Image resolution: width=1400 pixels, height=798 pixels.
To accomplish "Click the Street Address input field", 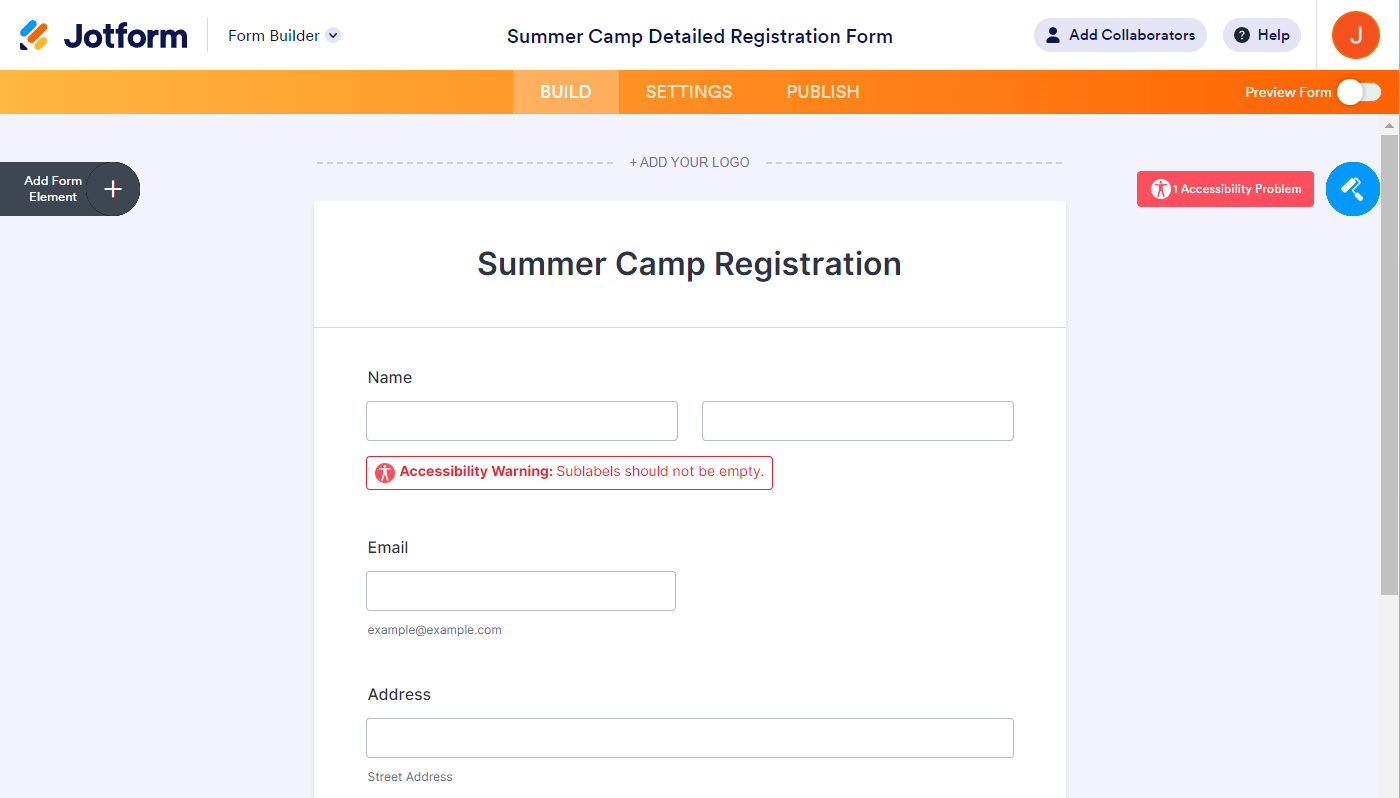I will (690, 738).
